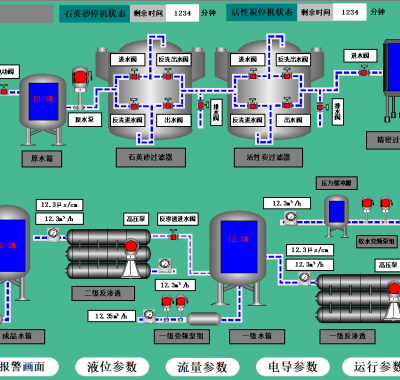The width and height of the screenshot is (400, 380).
Task: Toggle 出水阀 valve on 石英砂过滤器
Action: tap(168, 104)
